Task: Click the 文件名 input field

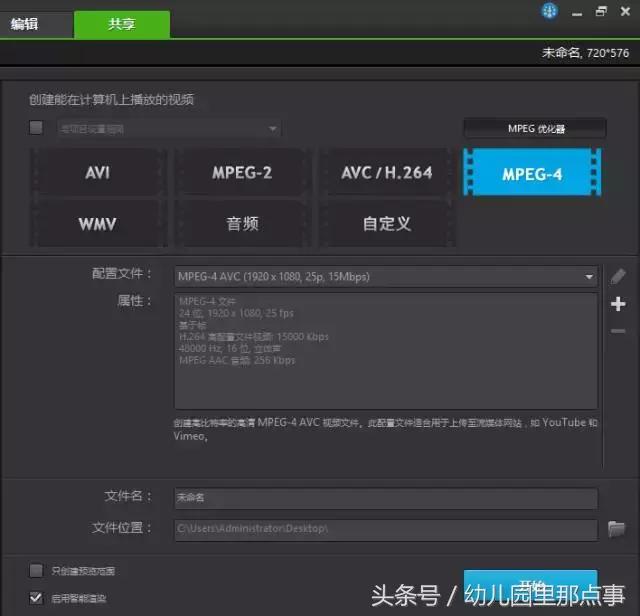Action: click(386, 498)
